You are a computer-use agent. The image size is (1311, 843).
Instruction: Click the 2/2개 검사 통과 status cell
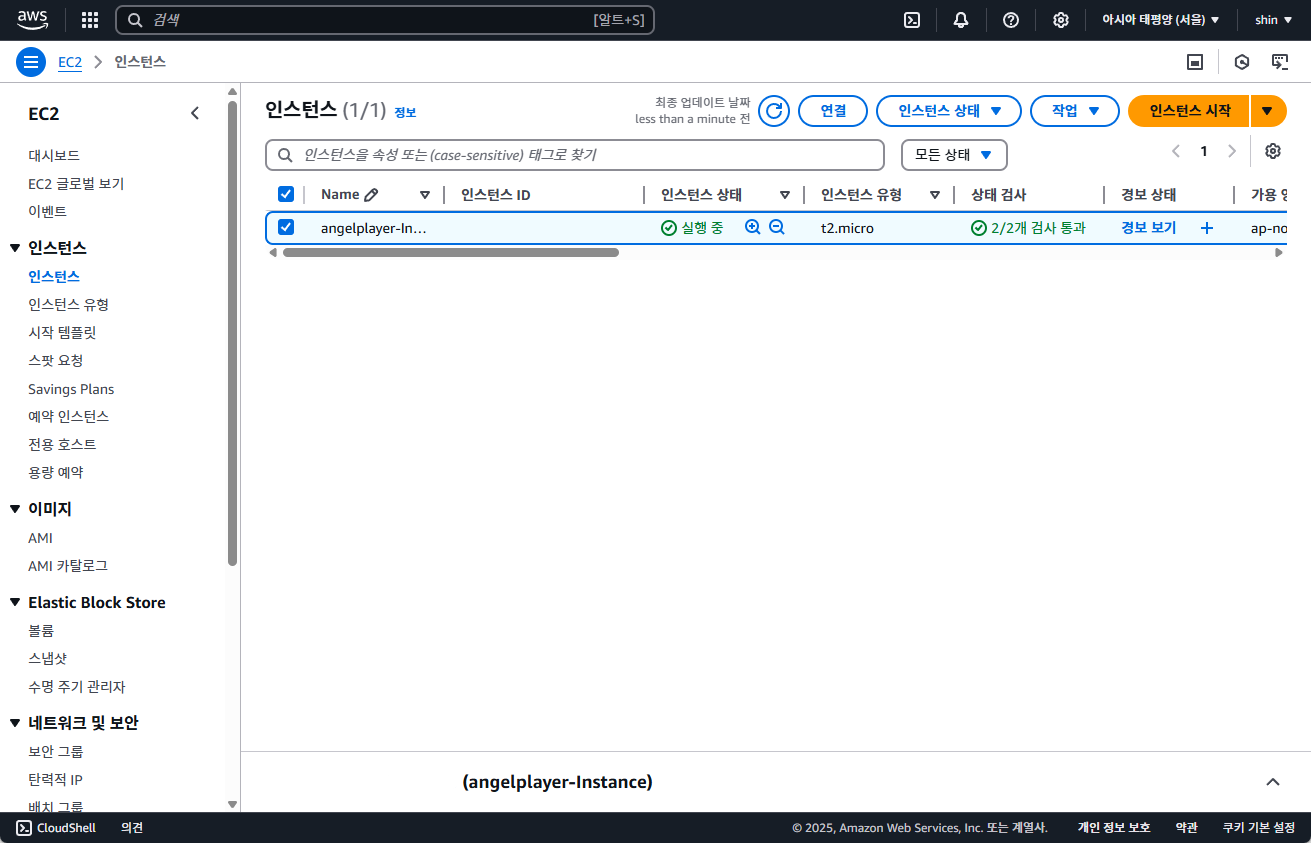coord(1029,228)
